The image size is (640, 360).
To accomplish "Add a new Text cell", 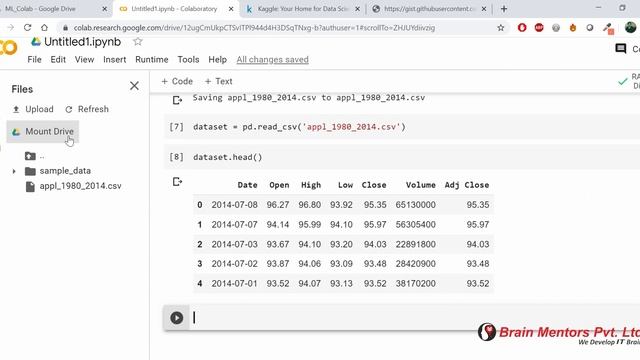I will point(218,81).
